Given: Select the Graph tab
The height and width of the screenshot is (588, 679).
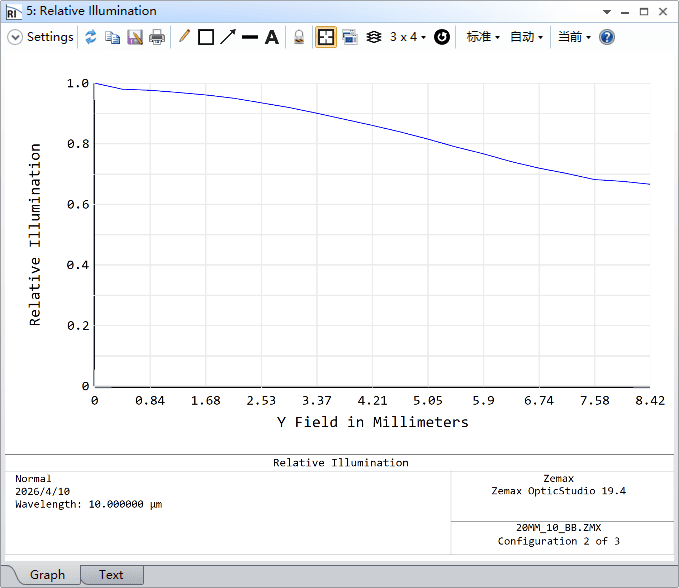Looking at the screenshot, I should coord(47,575).
